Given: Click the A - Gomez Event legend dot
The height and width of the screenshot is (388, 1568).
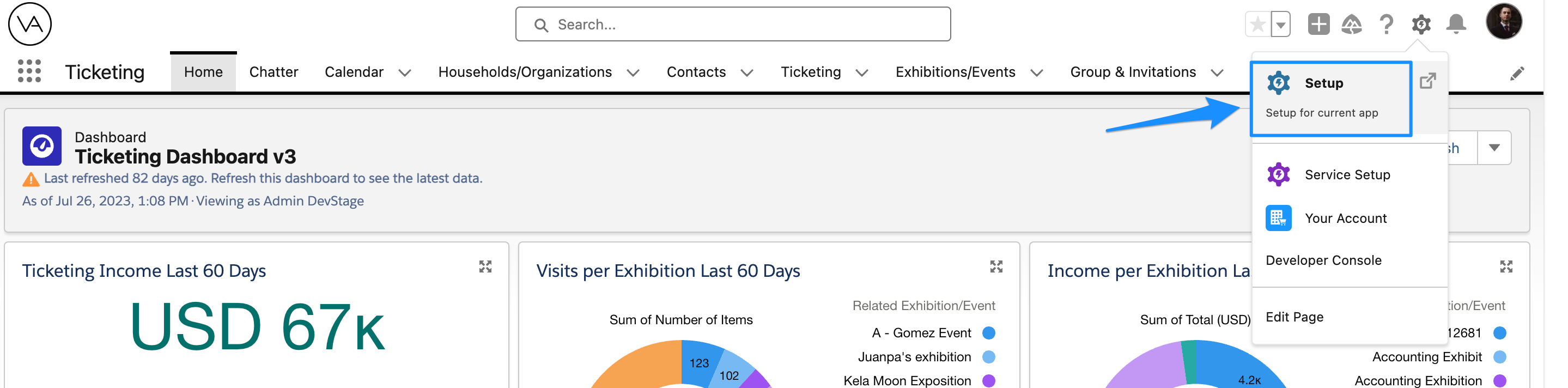Looking at the screenshot, I should point(988,332).
